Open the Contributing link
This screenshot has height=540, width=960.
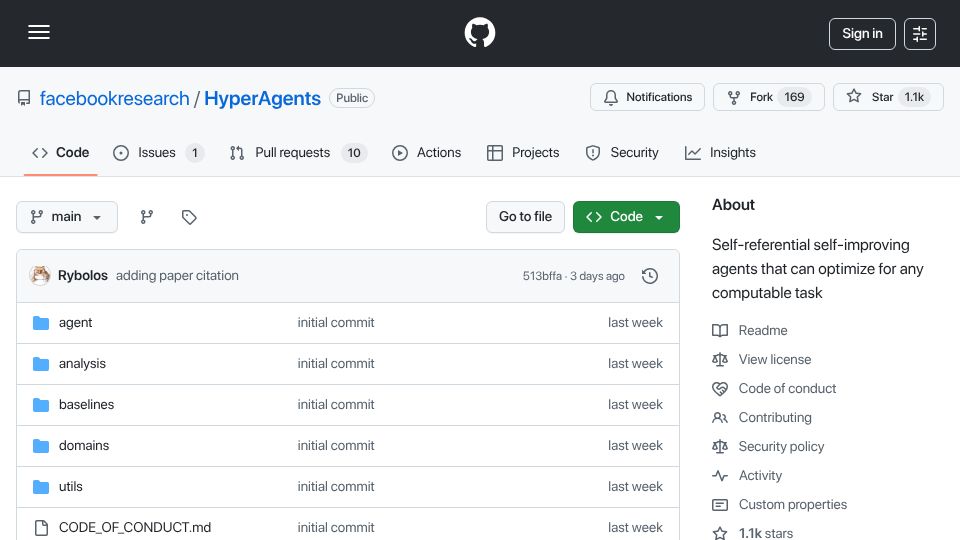pos(775,418)
